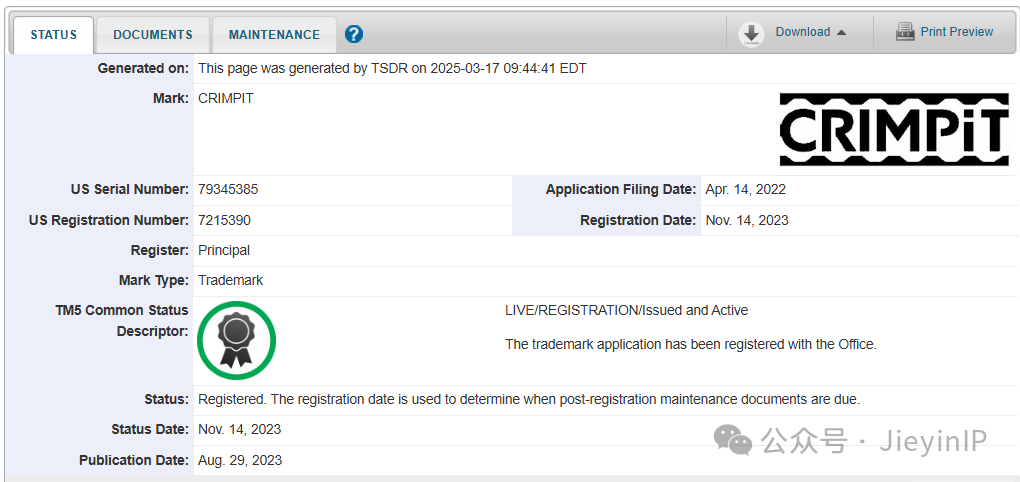
Task: Open the DOCUMENTS tab
Action: pyautogui.click(x=152, y=35)
